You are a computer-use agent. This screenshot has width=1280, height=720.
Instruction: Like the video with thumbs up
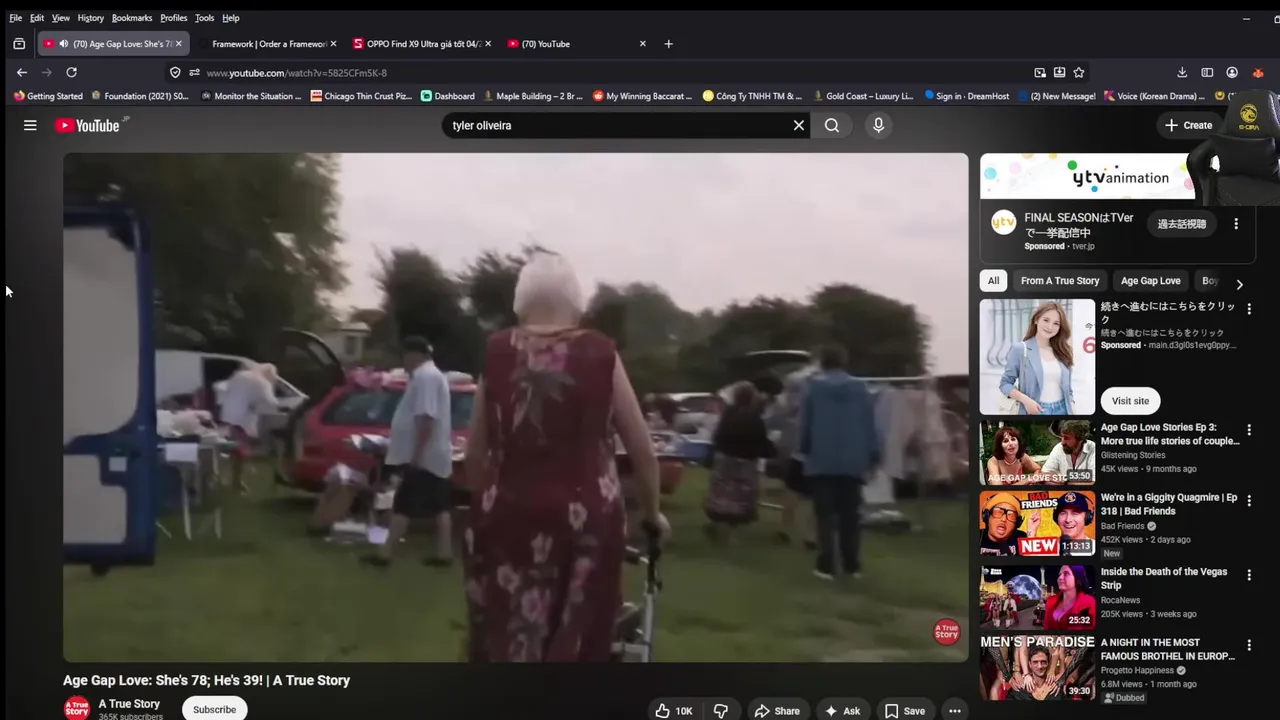(674, 710)
